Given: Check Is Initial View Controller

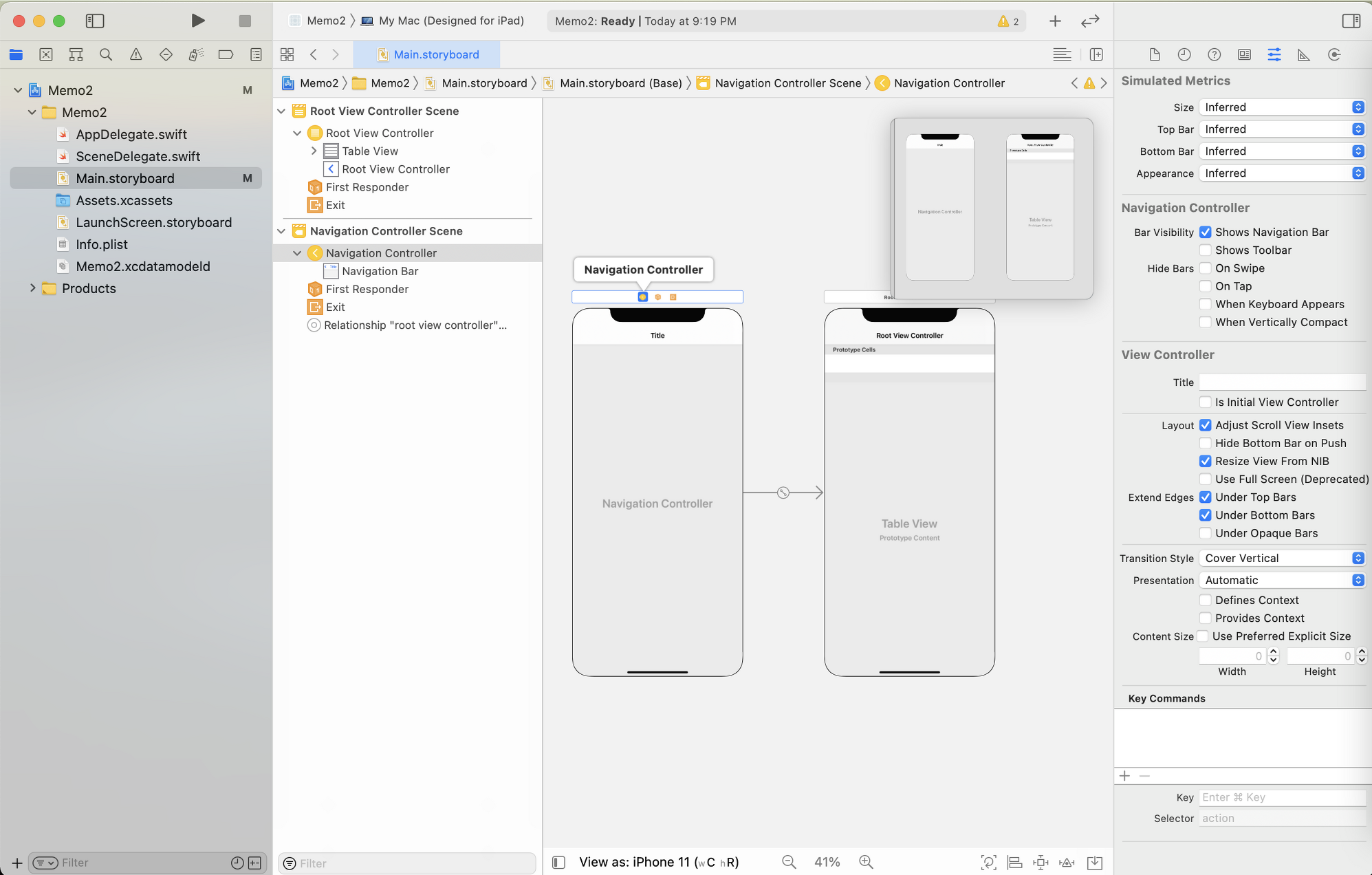Looking at the screenshot, I should 1206,402.
